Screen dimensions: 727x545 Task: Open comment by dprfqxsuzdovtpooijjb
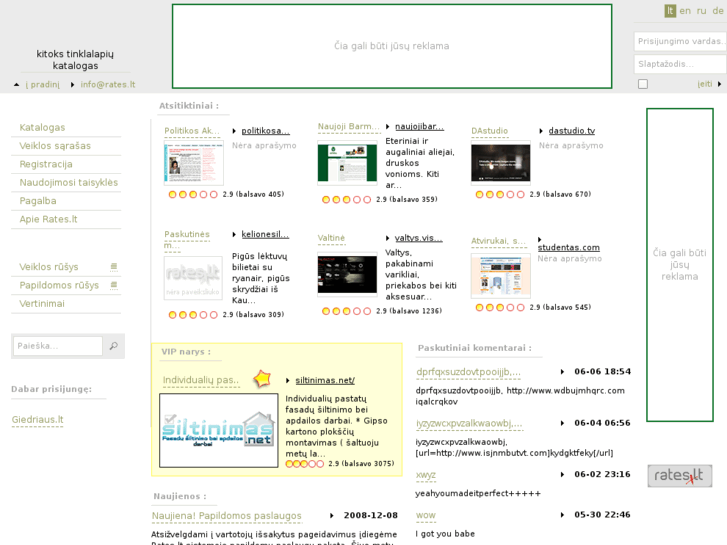[469, 372]
